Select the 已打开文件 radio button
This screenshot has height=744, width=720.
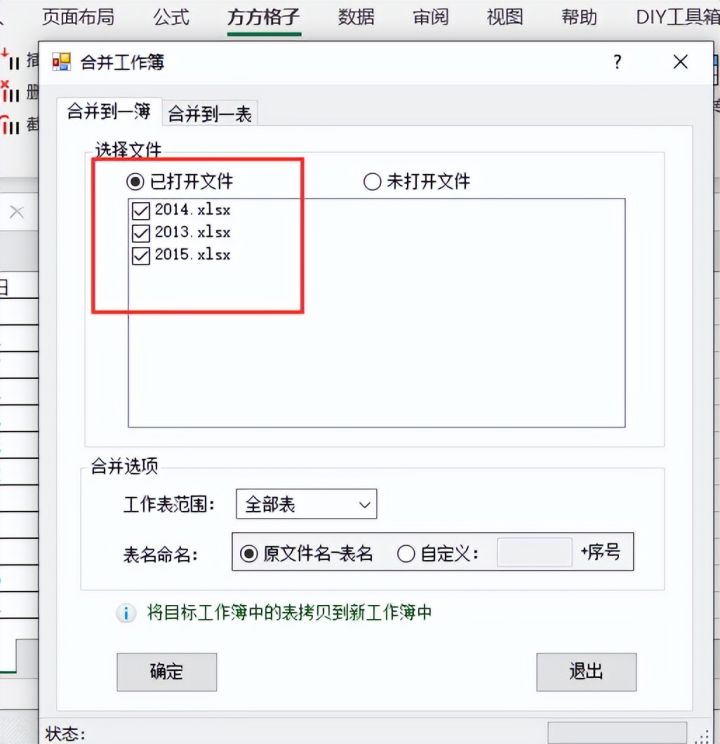135,182
